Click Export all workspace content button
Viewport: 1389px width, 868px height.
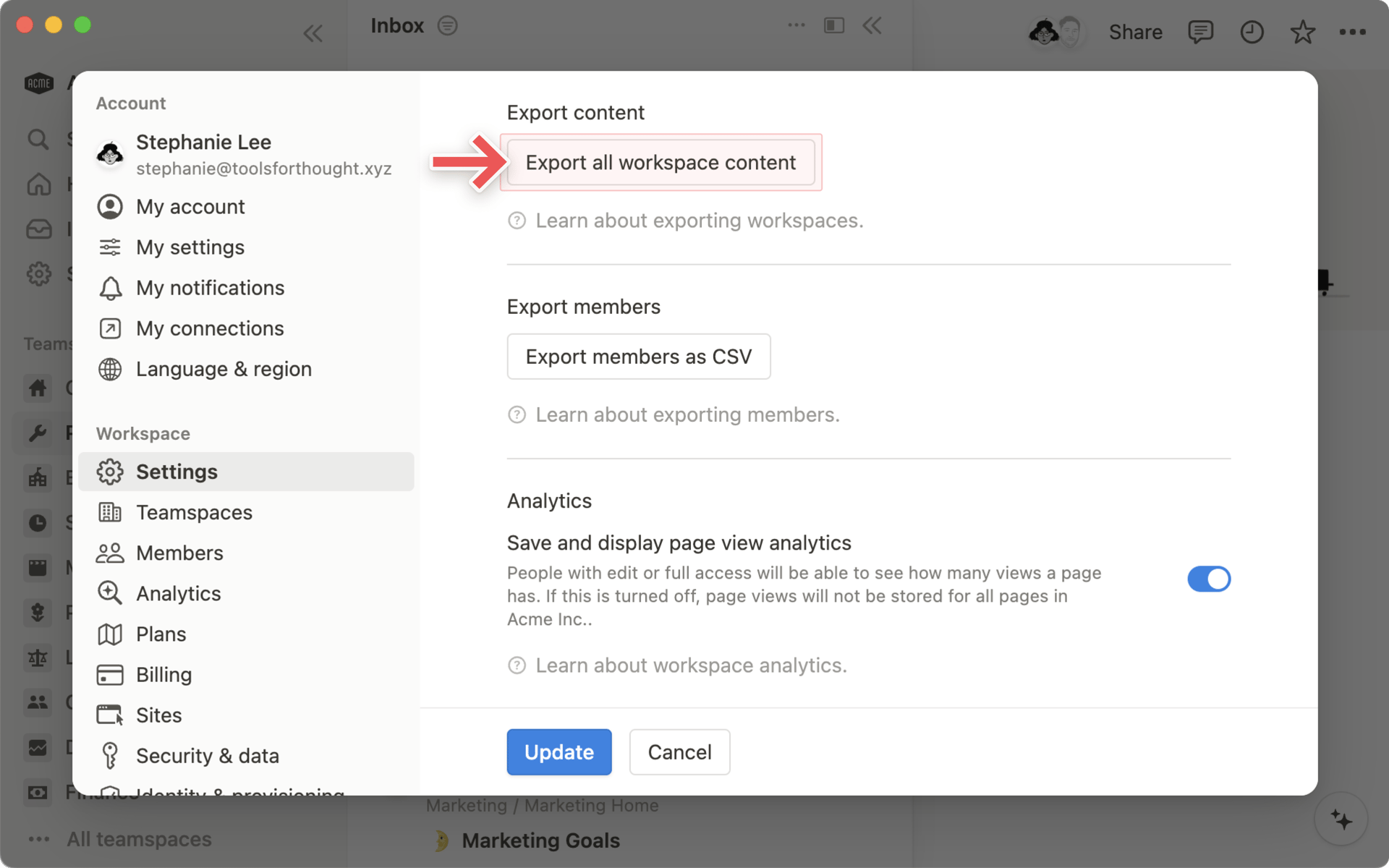click(661, 161)
